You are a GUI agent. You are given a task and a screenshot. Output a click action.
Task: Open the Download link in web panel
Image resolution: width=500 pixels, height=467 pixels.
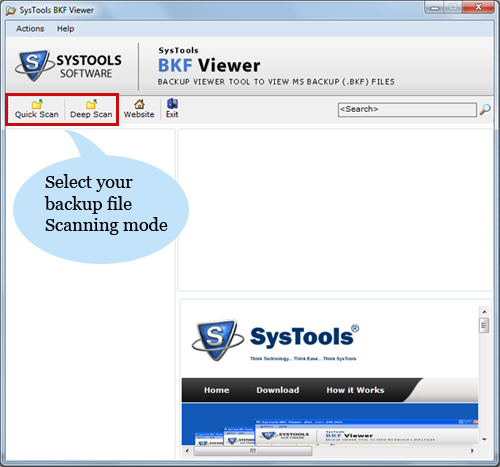tap(278, 390)
